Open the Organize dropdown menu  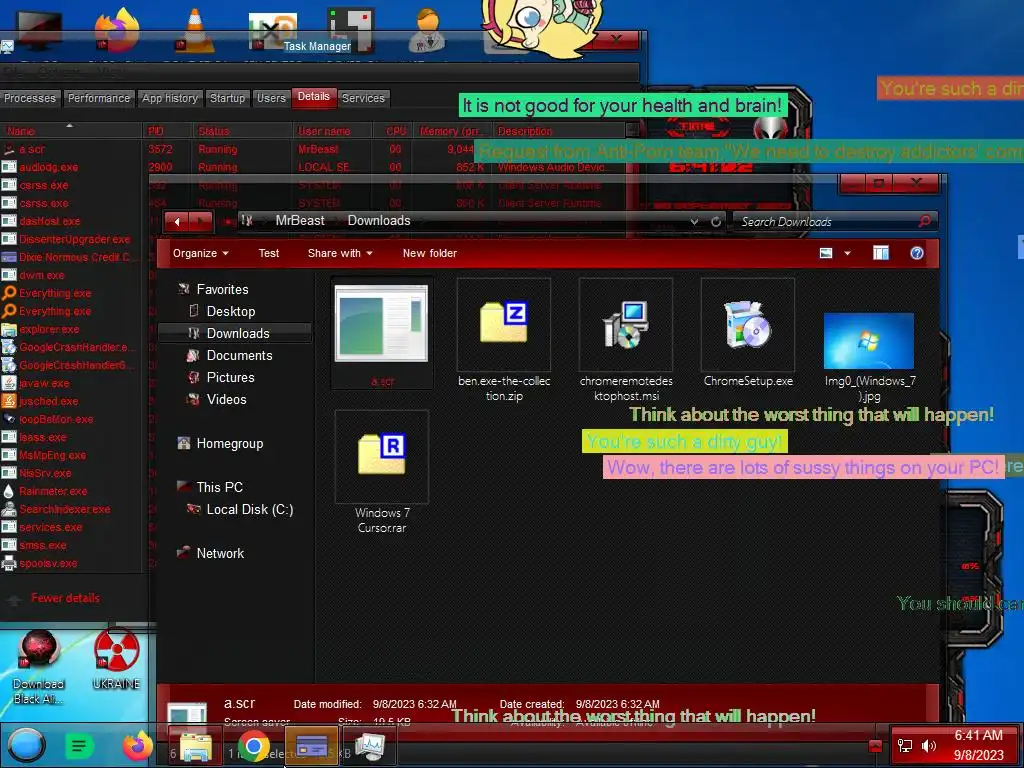[x=200, y=253]
